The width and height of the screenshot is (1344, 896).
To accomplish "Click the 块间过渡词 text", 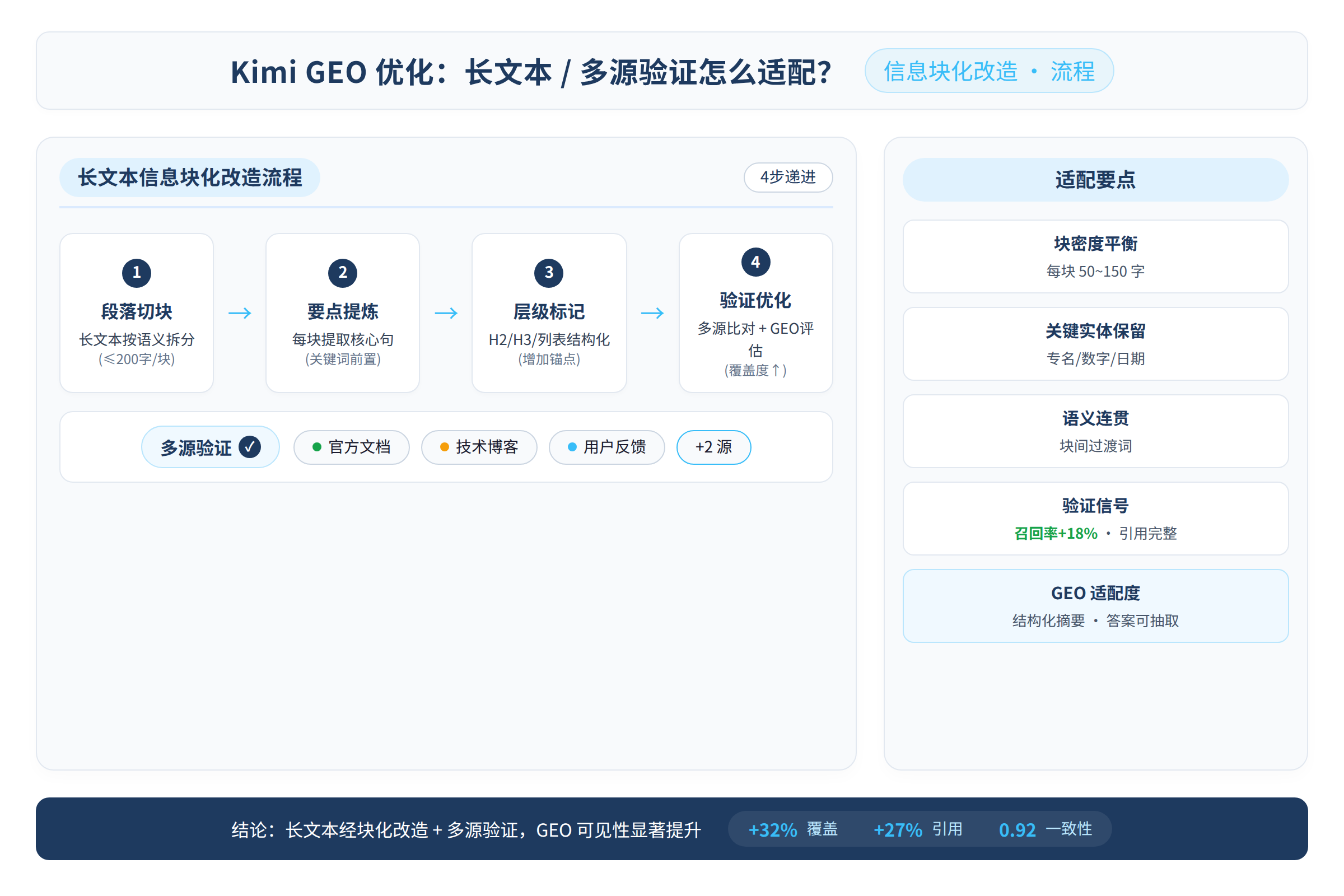I will tap(1095, 446).
